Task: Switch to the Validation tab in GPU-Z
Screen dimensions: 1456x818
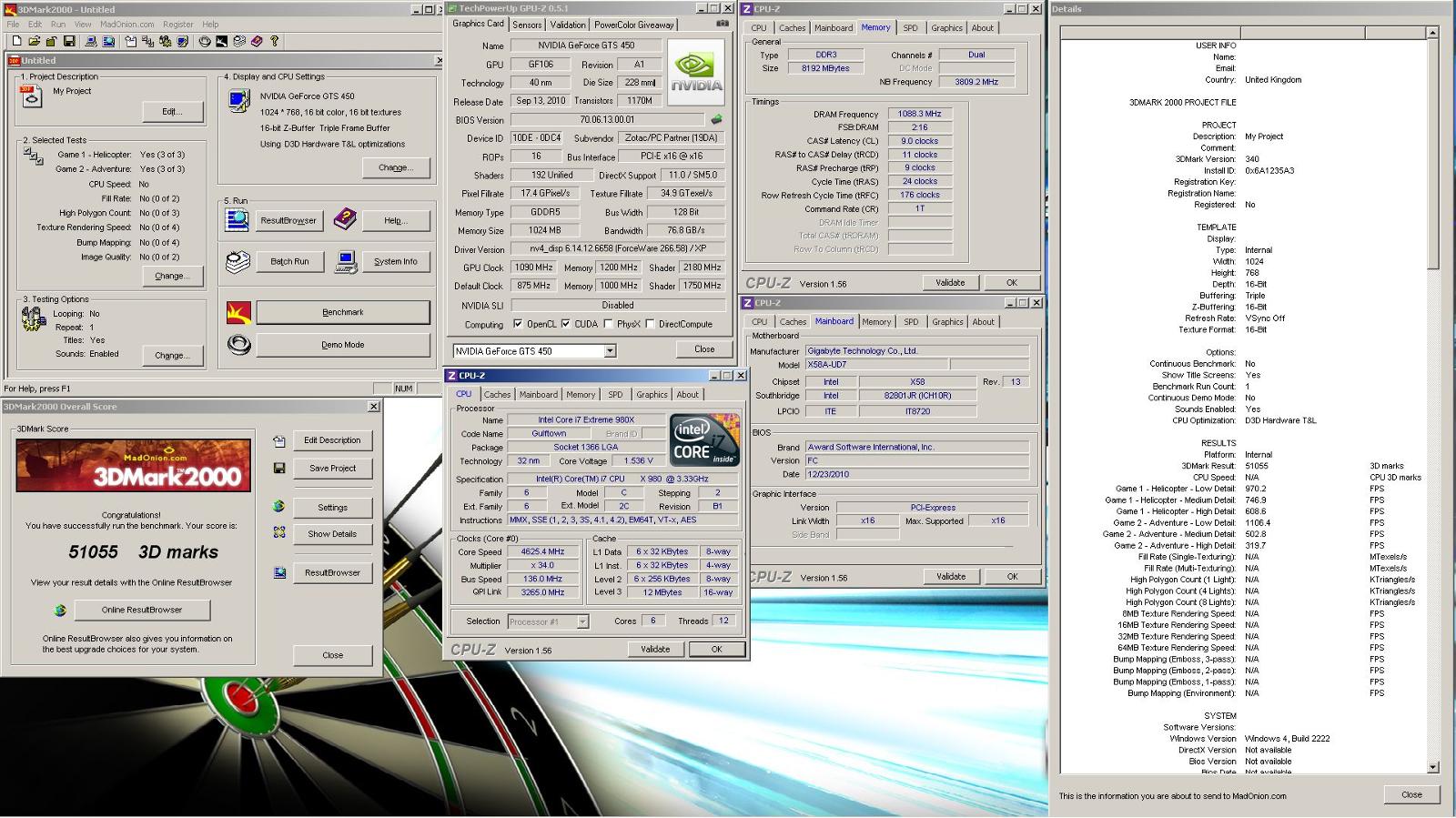Action: tap(568, 25)
